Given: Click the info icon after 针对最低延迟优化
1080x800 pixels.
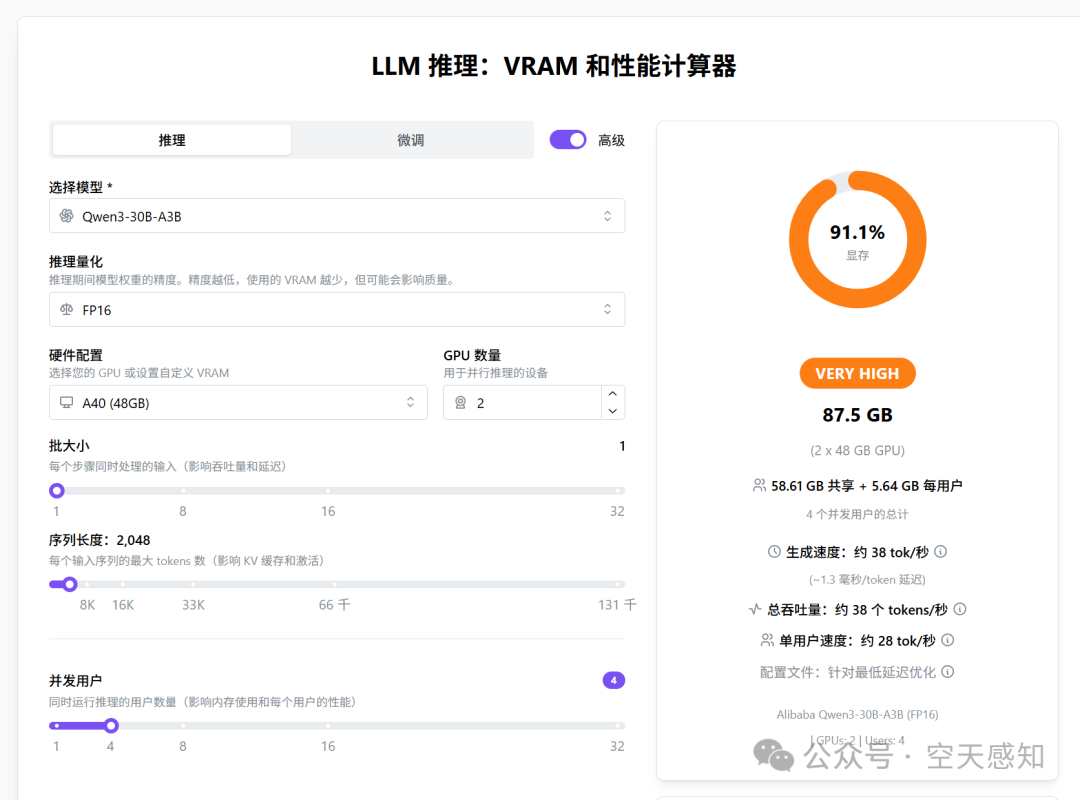Looking at the screenshot, I should click(948, 672).
